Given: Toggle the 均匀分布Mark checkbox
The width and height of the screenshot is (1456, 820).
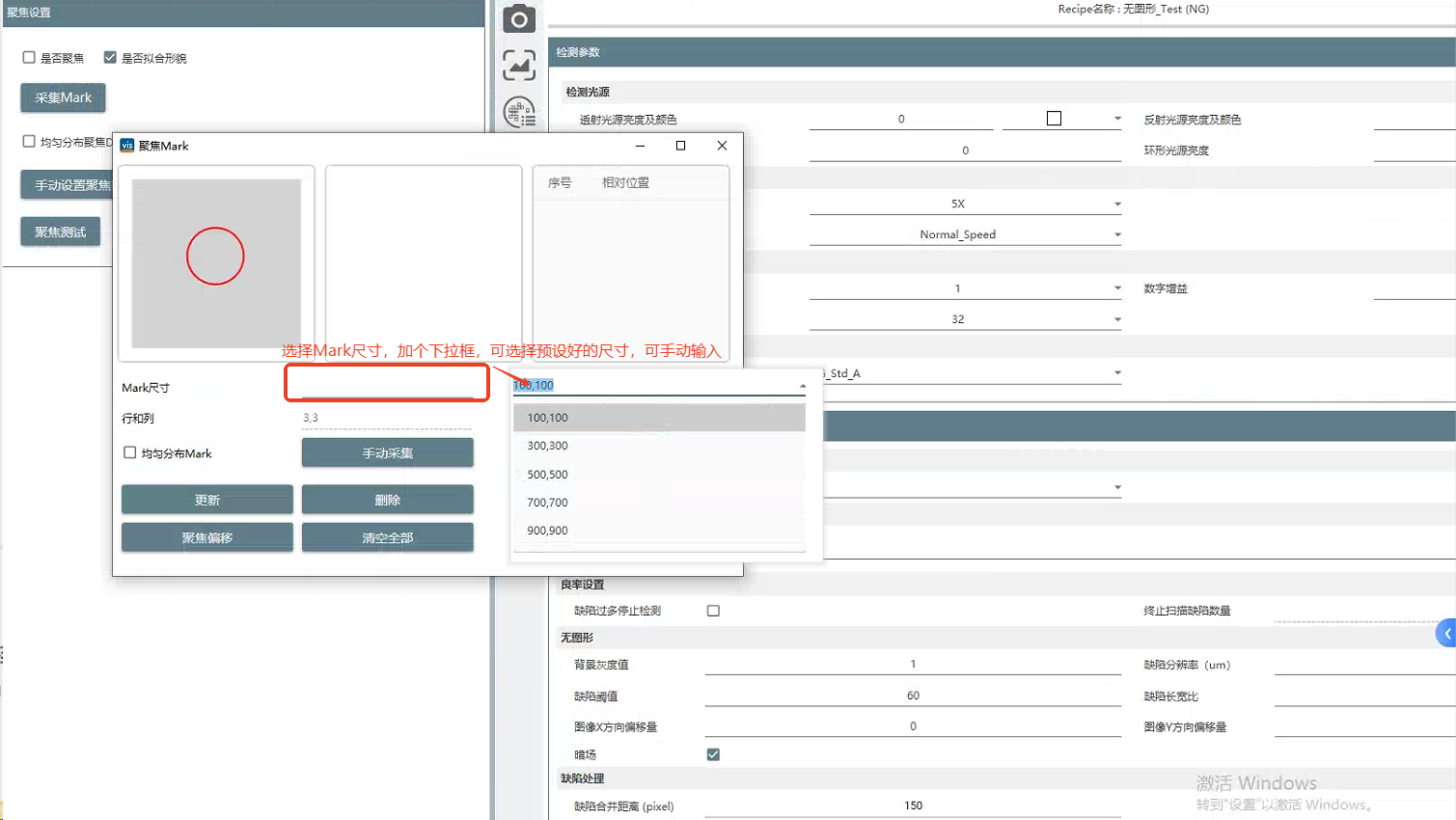Looking at the screenshot, I should coord(130,452).
